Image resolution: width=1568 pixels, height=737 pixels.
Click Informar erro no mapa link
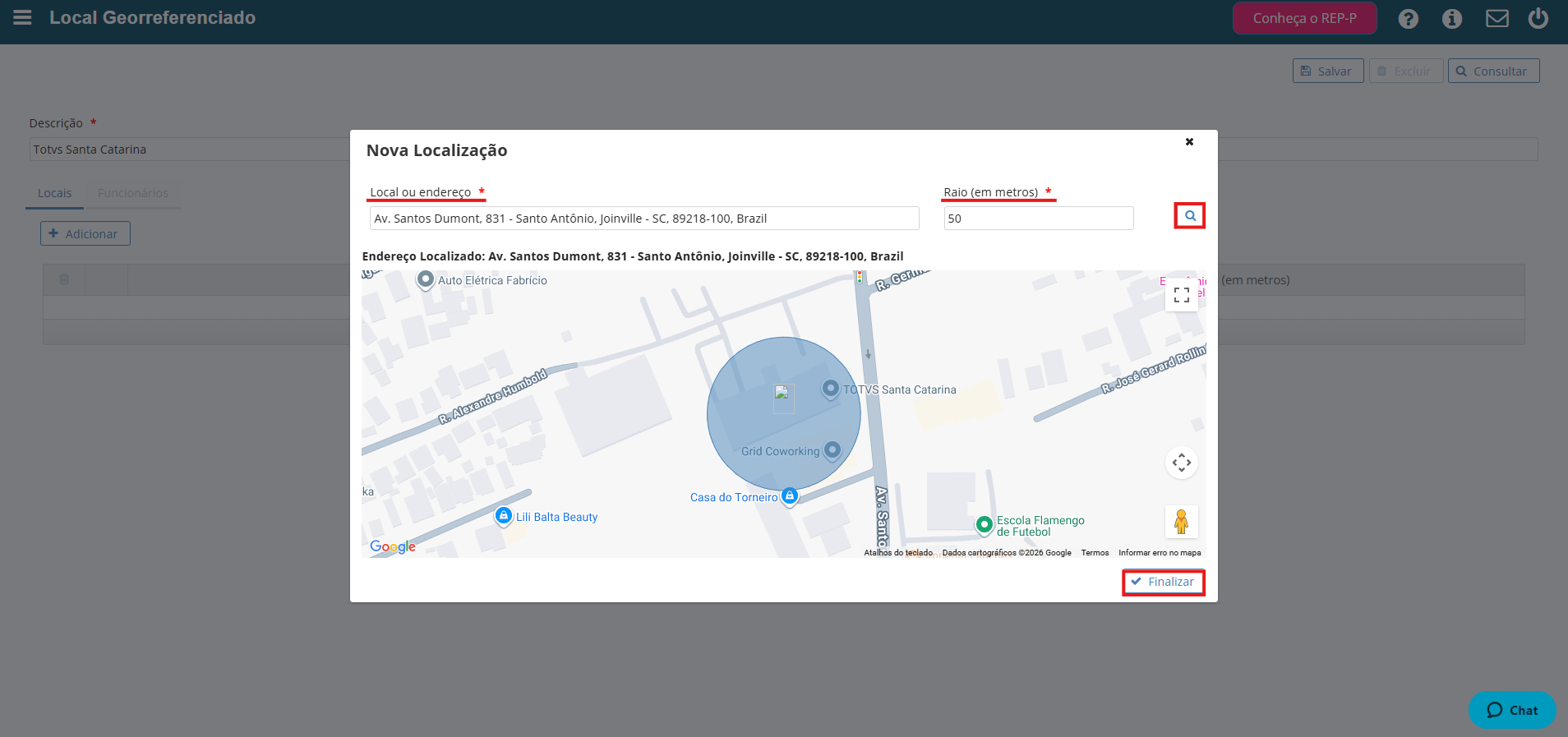point(1160,553)
